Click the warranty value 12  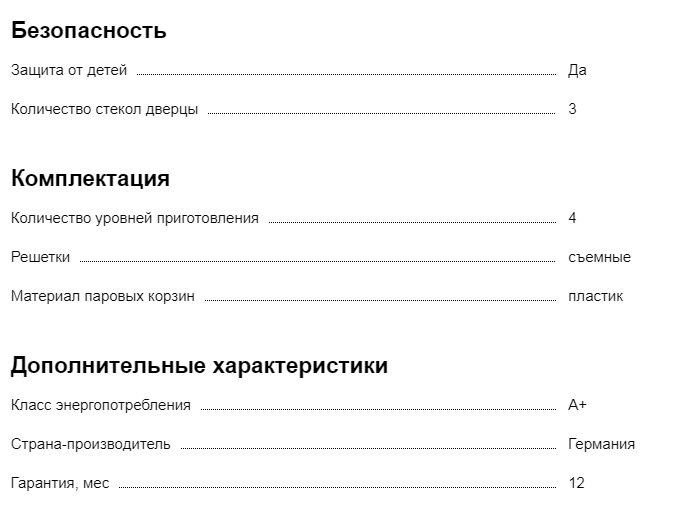point(576,483)
